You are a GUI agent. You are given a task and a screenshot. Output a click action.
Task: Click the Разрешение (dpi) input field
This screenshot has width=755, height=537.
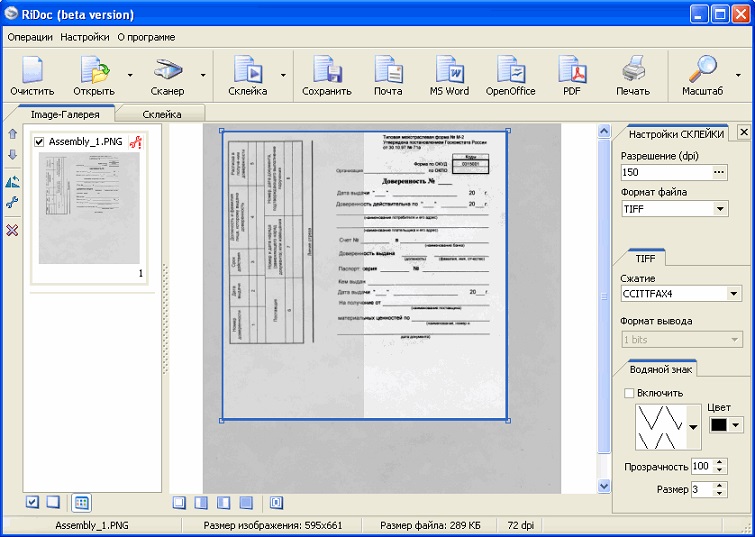click(x=667, y=172)
